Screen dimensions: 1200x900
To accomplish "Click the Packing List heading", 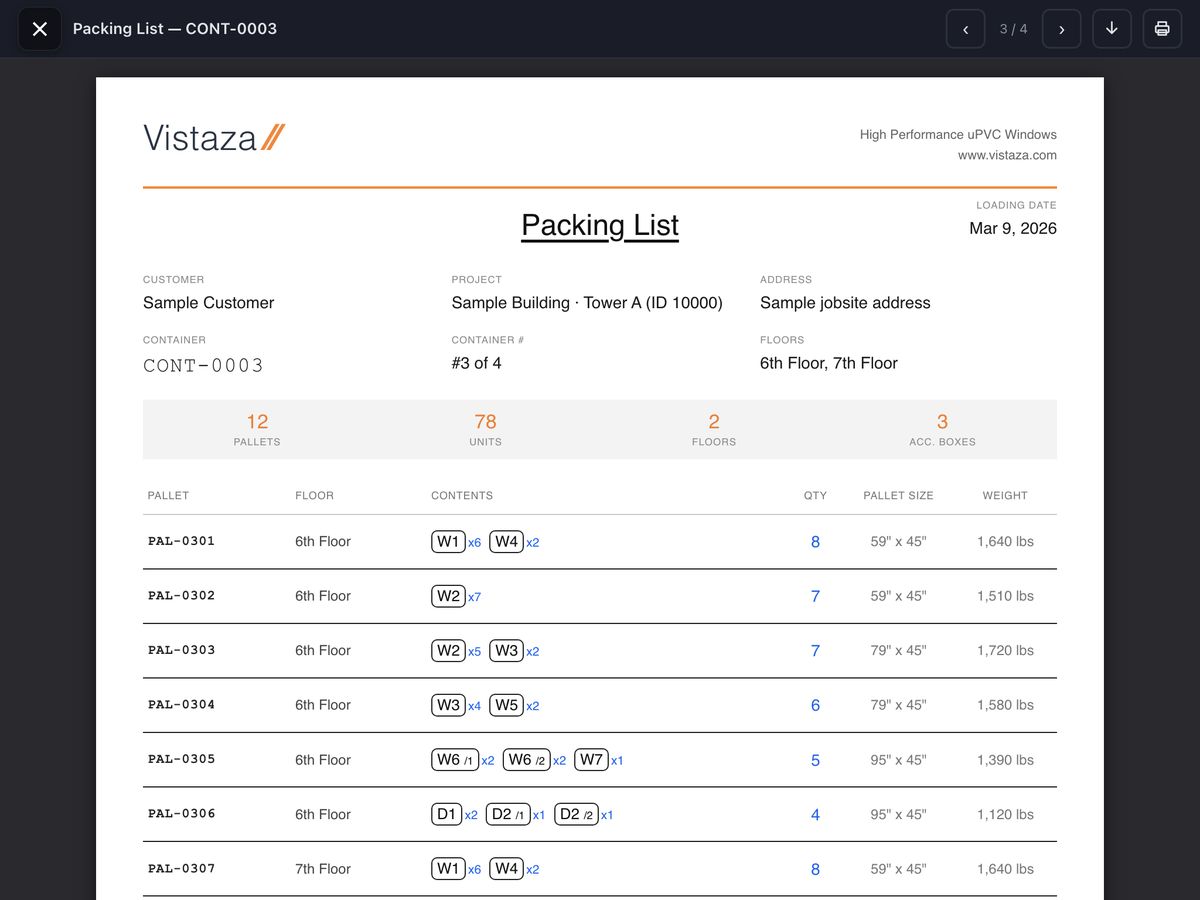I will point(600,225).
